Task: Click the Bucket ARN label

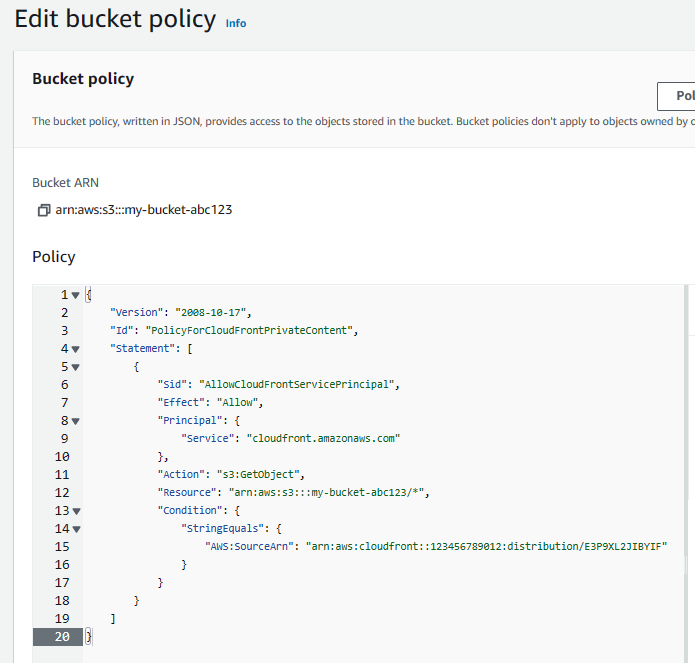Action: 66,183
